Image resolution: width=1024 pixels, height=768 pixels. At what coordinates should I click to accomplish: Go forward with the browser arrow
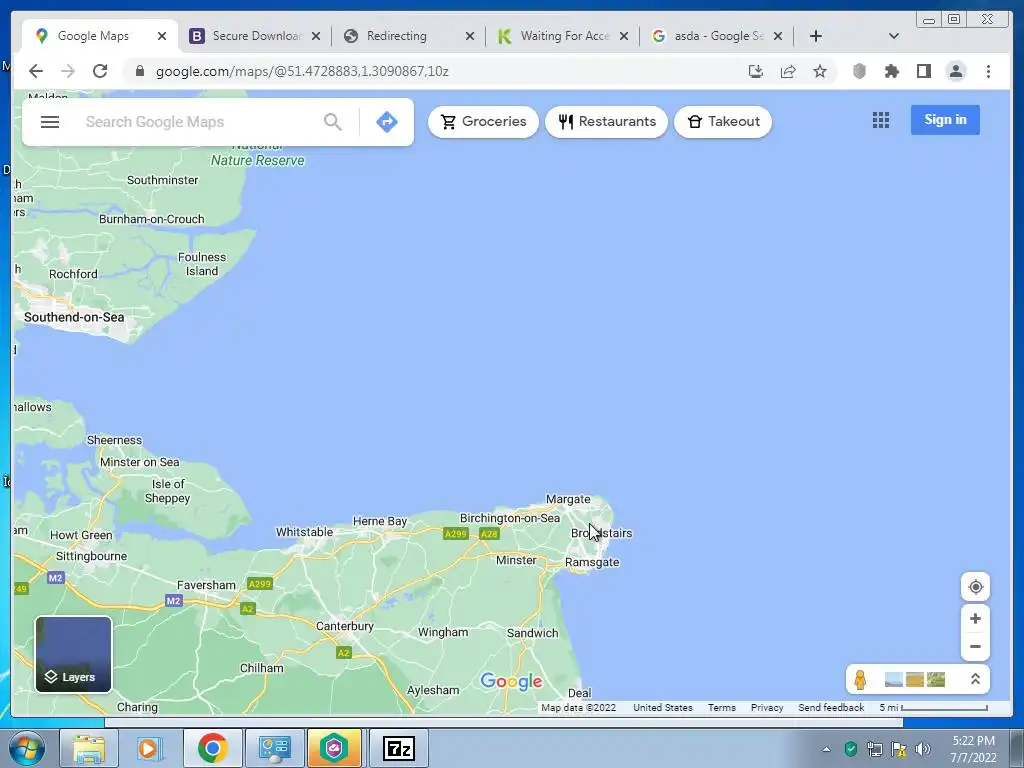68,71
